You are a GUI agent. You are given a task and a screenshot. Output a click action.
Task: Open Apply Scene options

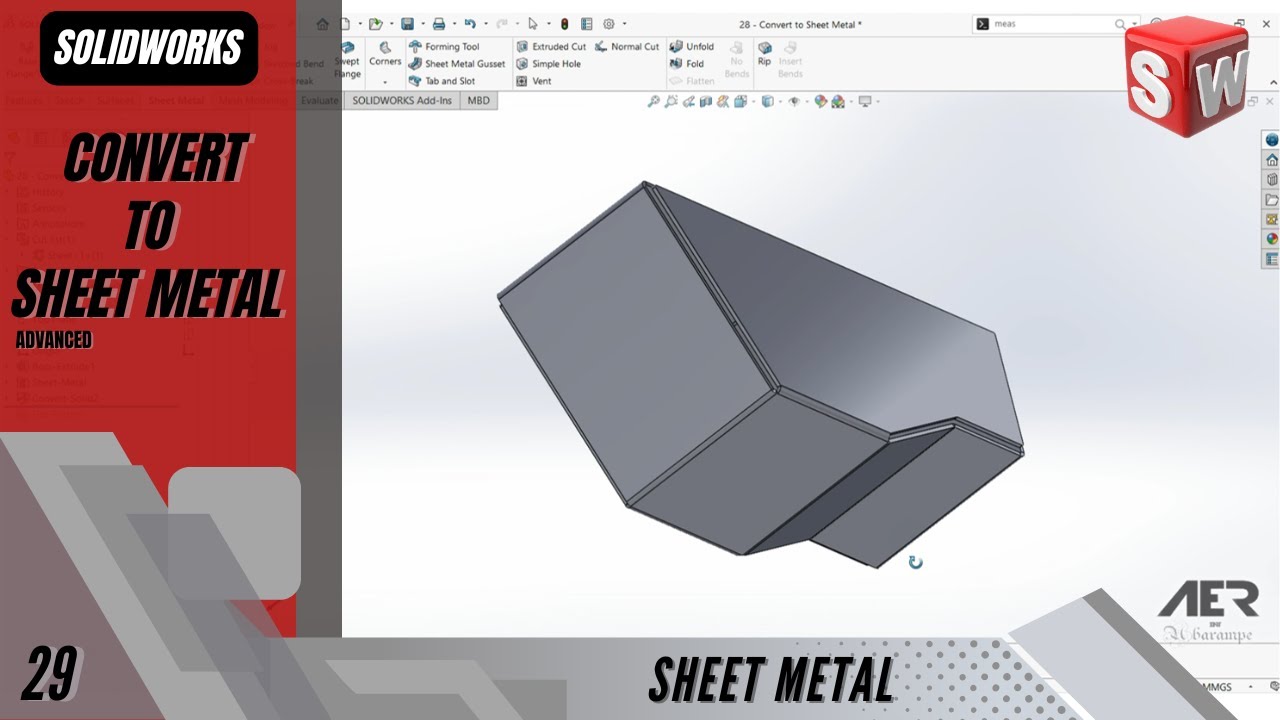(838, 101)
